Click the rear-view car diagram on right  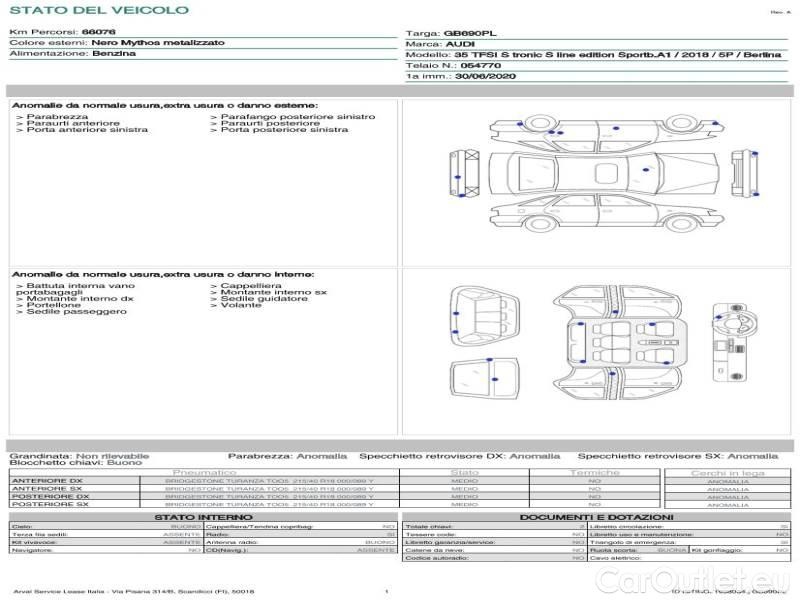coord(742,169)
